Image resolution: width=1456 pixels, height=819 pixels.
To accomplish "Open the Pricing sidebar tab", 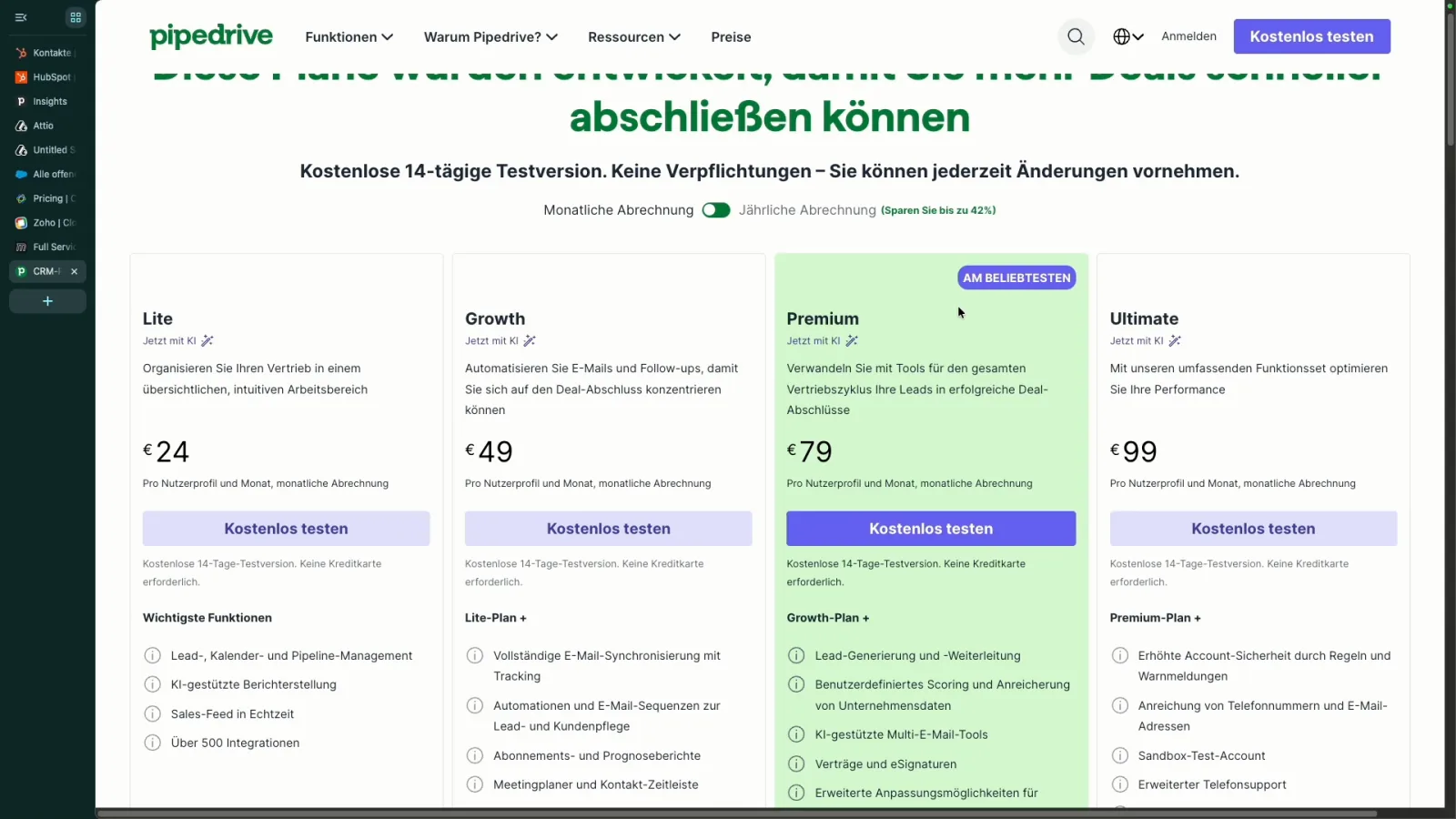I will click(x=47, y=198).
